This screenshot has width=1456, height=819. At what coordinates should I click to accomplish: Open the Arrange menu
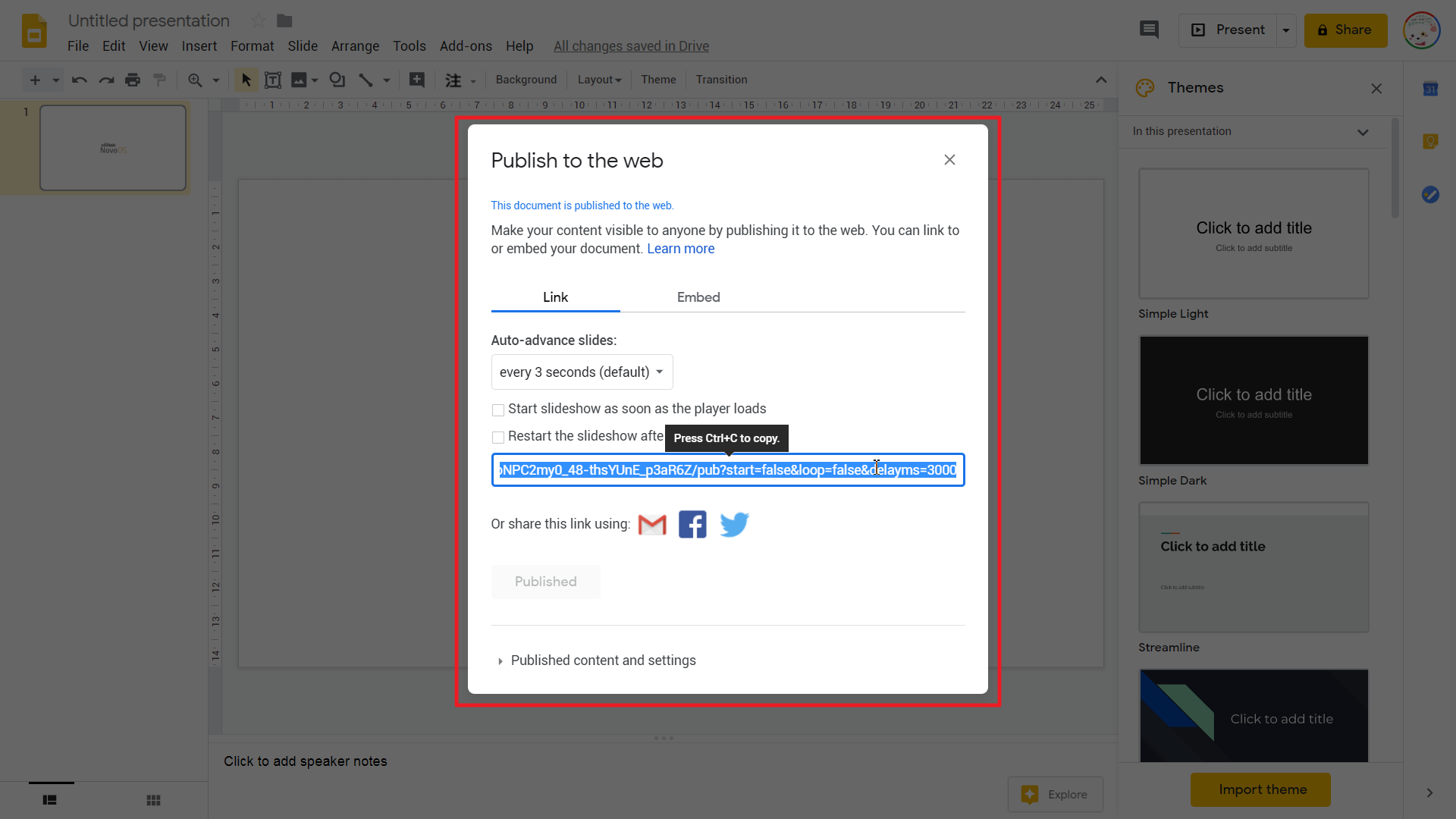[x=355, y=46]
